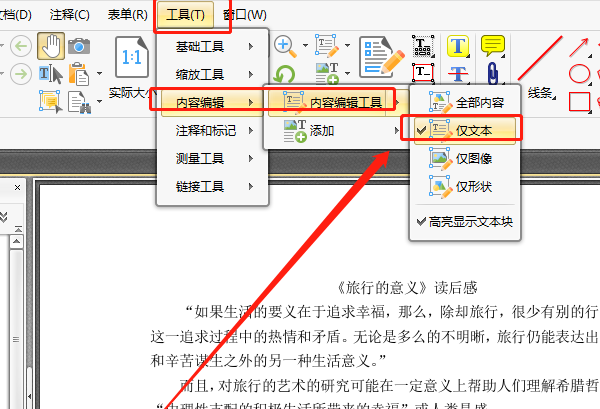Click the 实际大小 label

[x=133, y=93]
